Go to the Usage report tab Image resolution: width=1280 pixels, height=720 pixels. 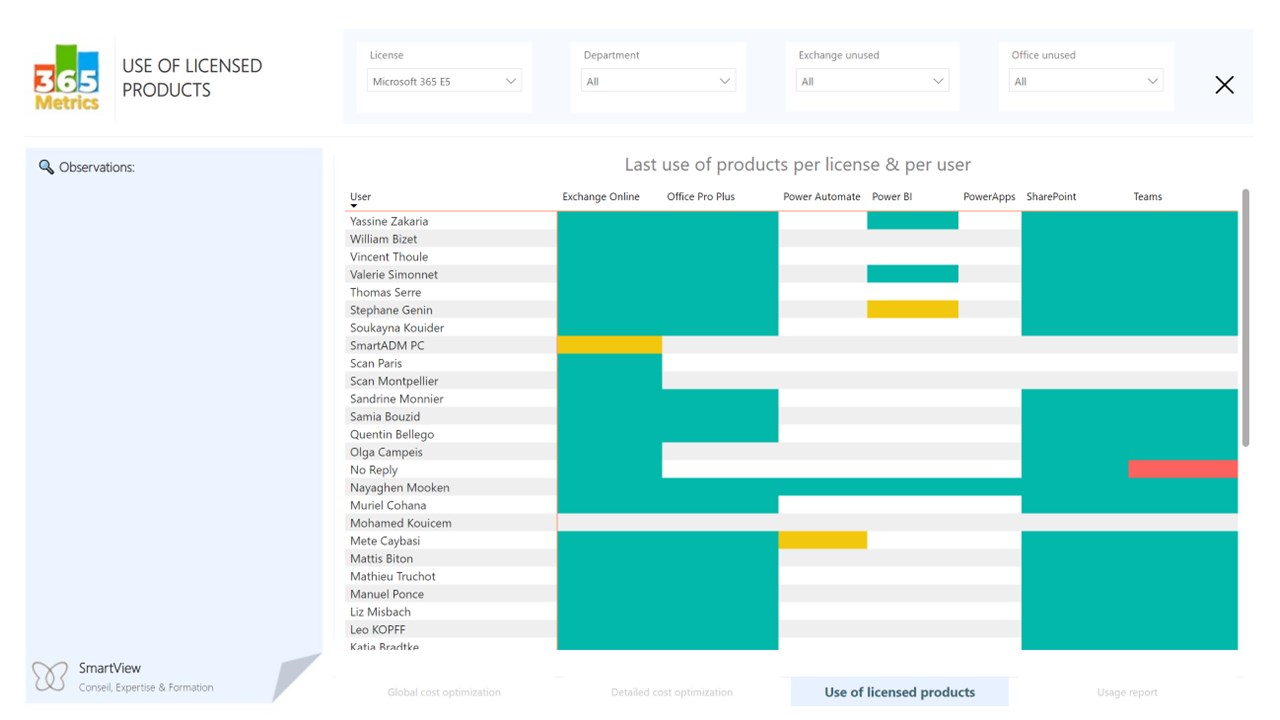(1127, 692)
